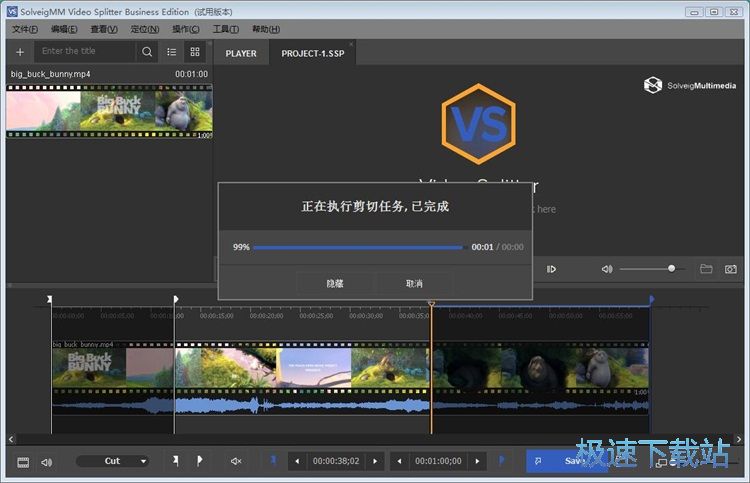The width and height of the screenshot is (750, 483).
Task: Add marker with flag-left icon
Action: [176, 461]
